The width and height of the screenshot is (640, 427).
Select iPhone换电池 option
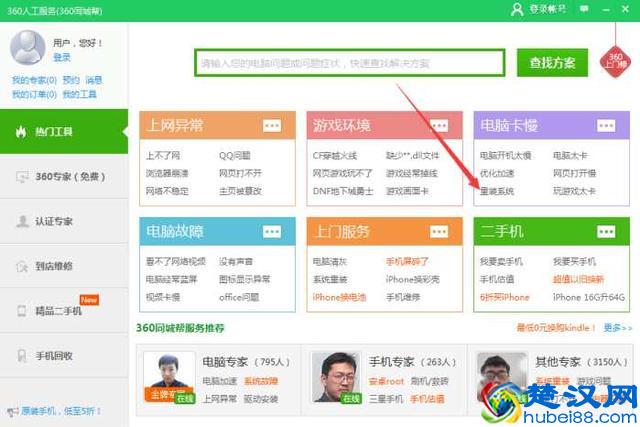click(339, 297)
